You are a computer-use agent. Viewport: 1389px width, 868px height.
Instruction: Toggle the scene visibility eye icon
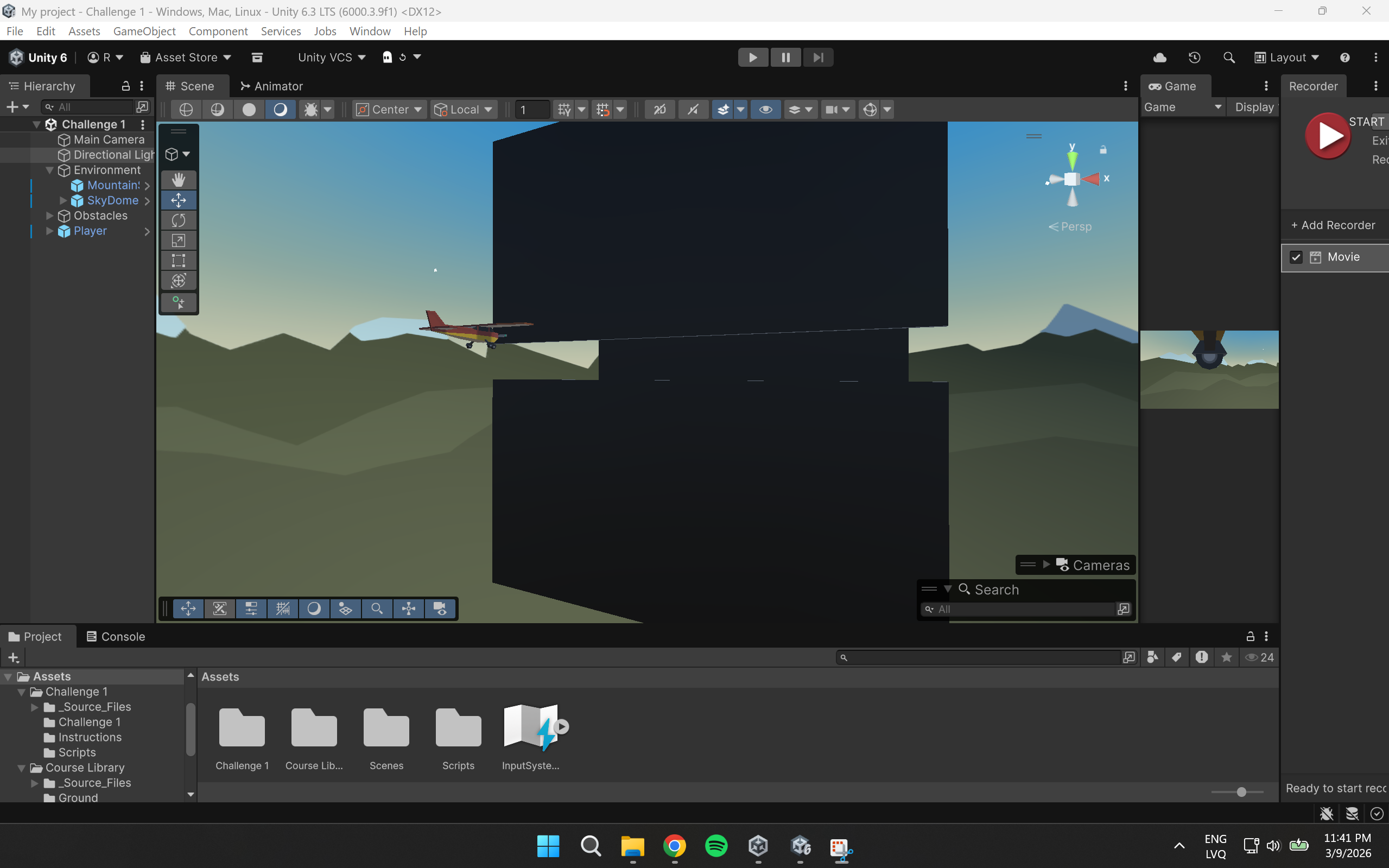coord(765,110)
